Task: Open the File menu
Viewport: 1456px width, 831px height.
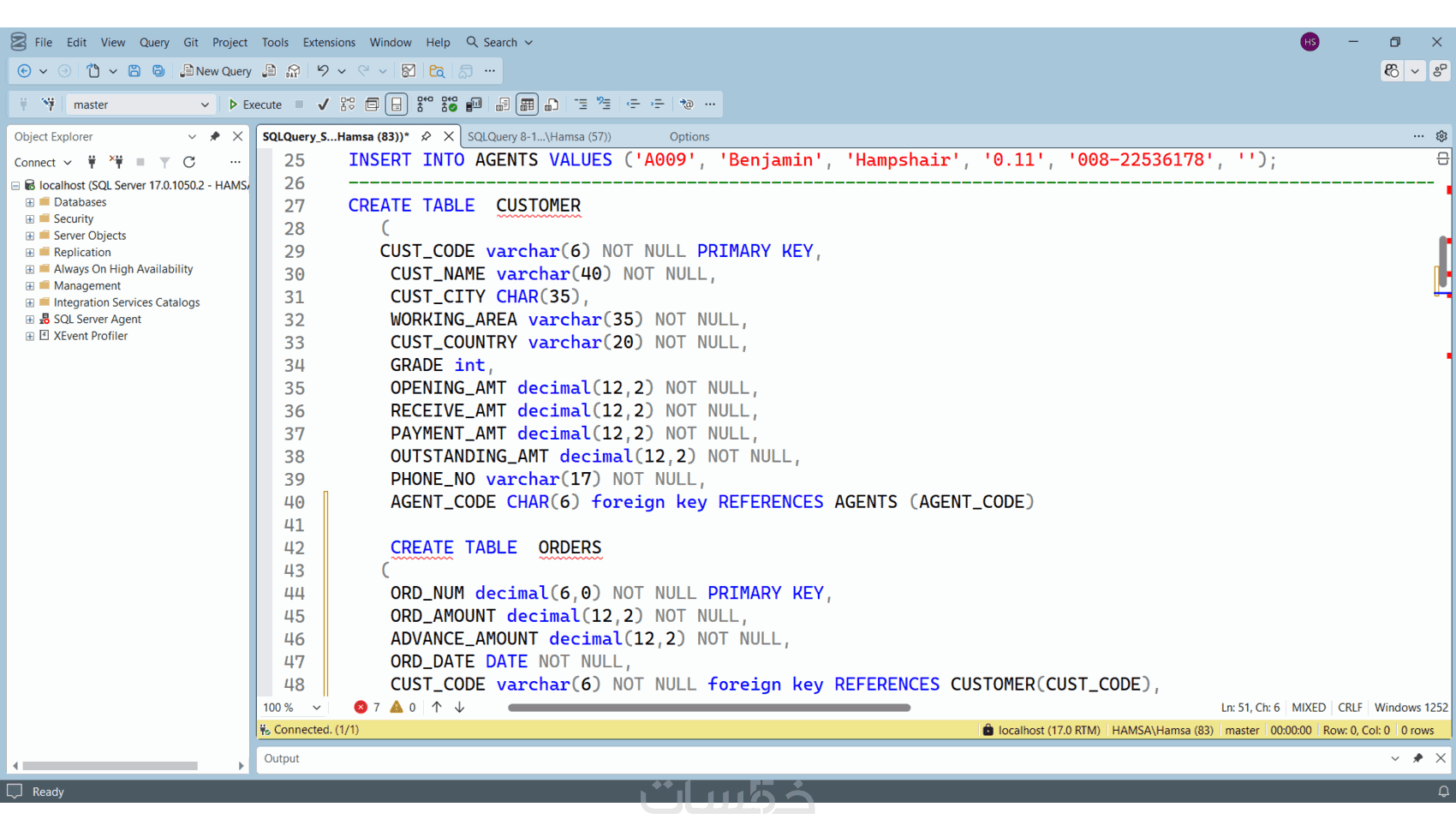Action: tap(44, 42)
